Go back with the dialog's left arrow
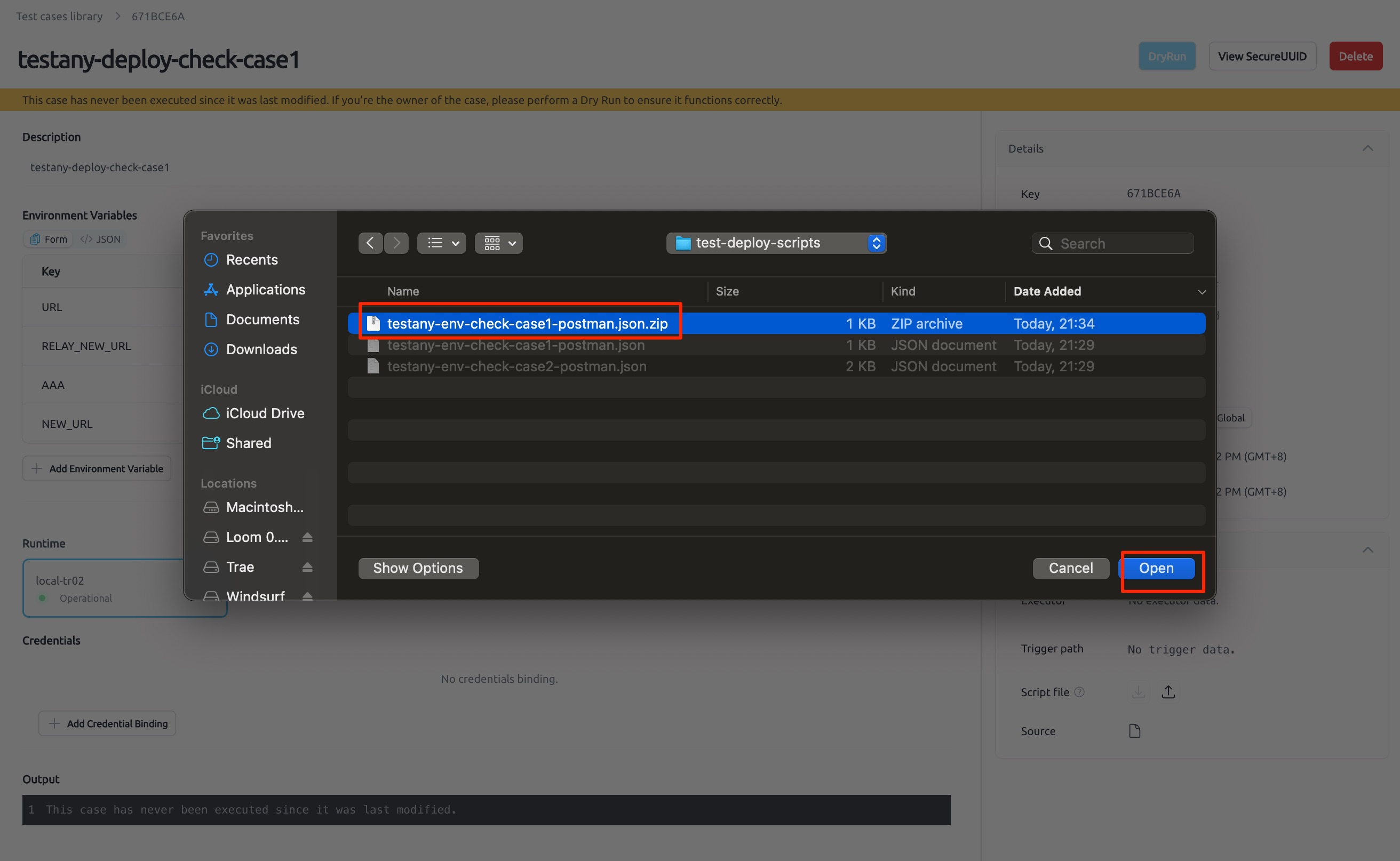The height and width of the screenshot is (861, 1400). [x=370, y=243]
